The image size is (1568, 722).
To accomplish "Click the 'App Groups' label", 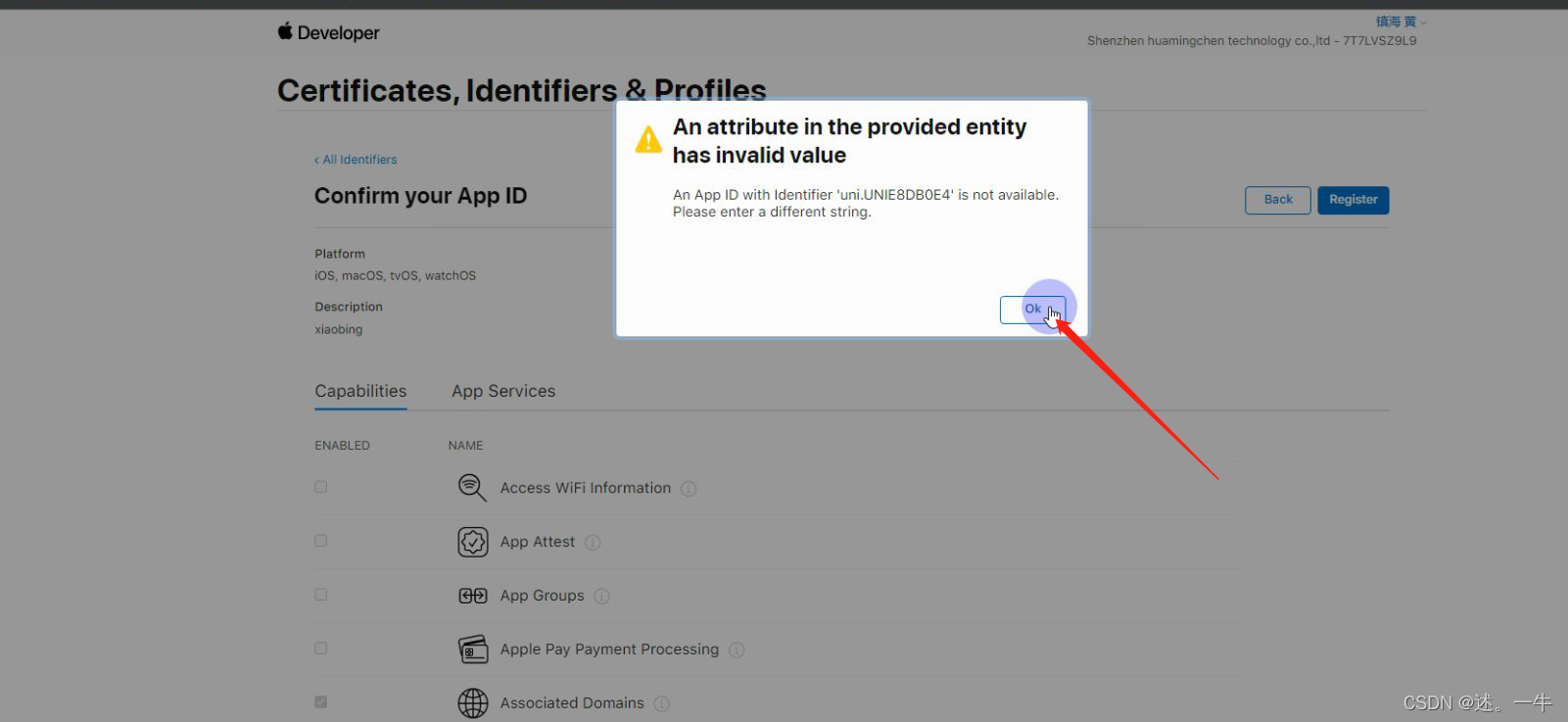I will click(x=542, y=596).
